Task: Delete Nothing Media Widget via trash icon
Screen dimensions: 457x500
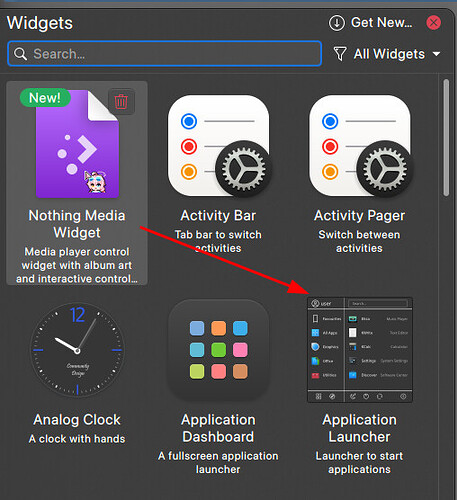Action: pyautogui.click(x=121, y=101)
